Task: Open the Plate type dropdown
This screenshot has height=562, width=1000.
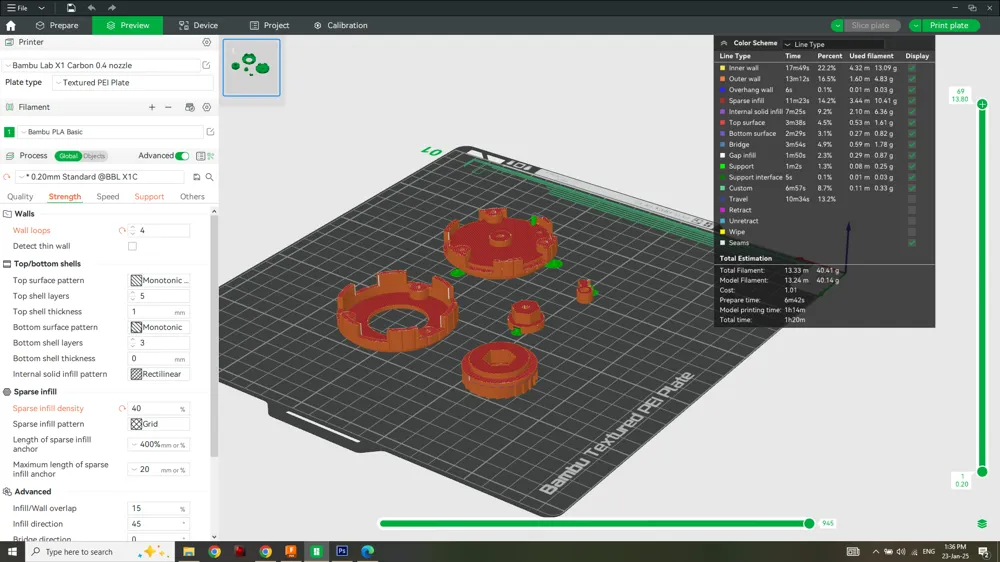Action: click(x=133, y=82)
